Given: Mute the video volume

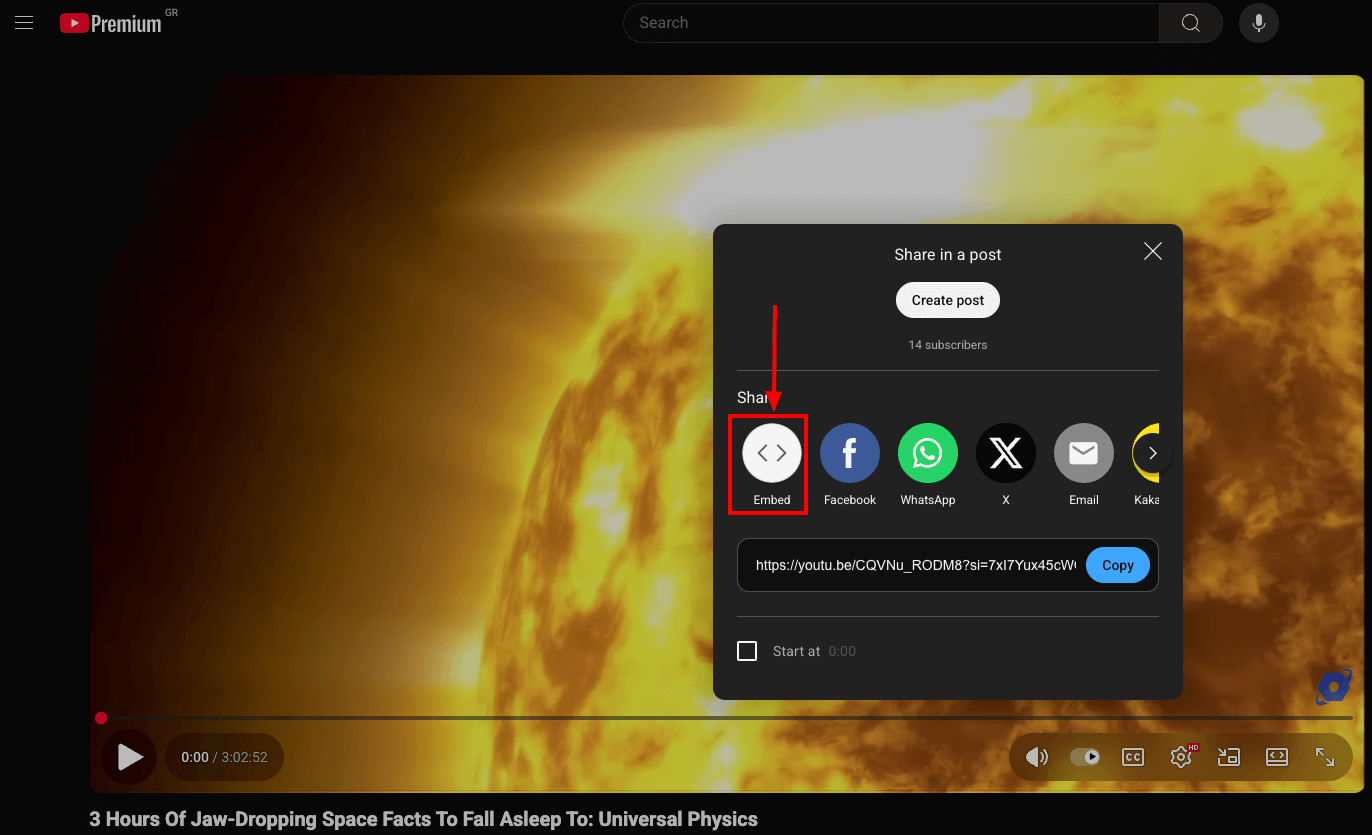Looking at the screenshot, I should [1037, 757].
